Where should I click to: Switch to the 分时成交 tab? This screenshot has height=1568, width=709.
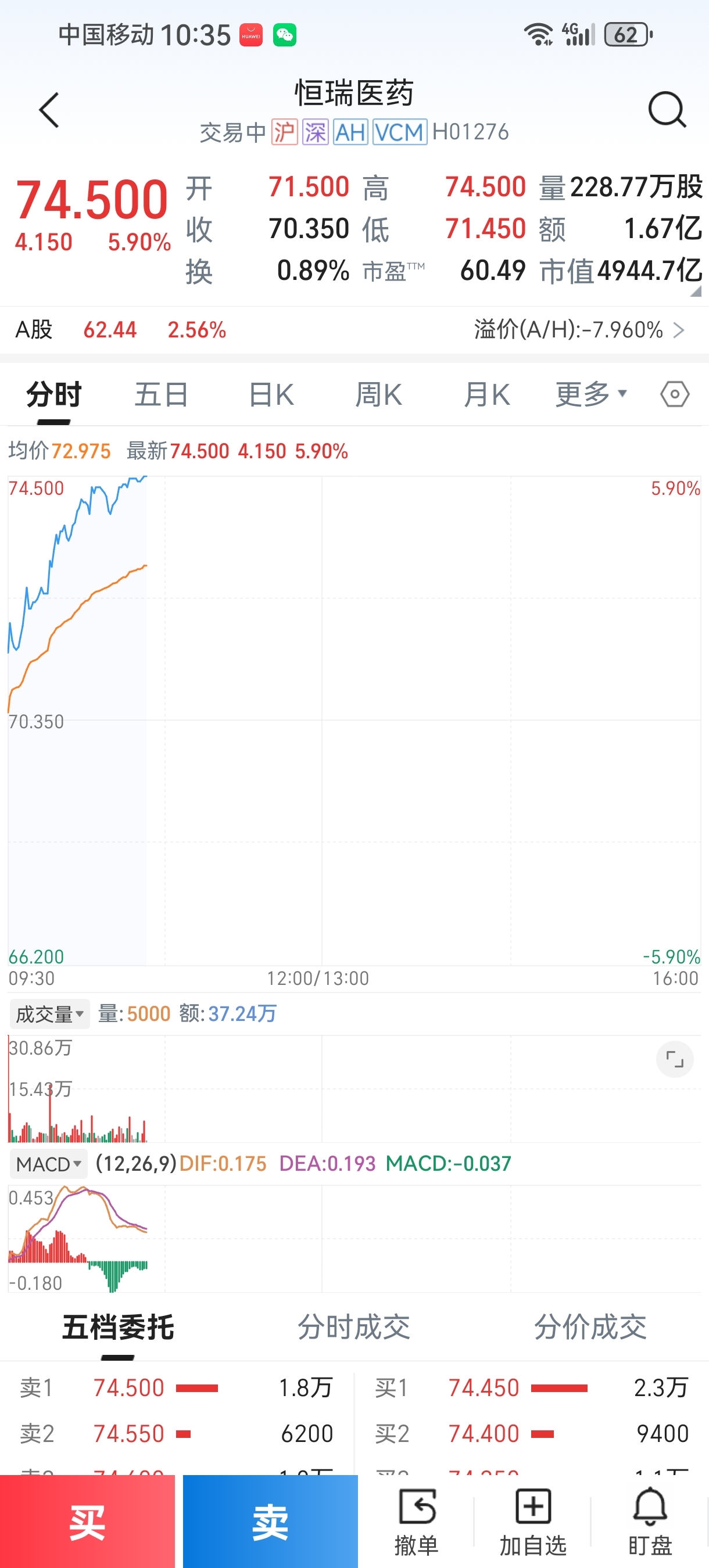(353, 1328)
